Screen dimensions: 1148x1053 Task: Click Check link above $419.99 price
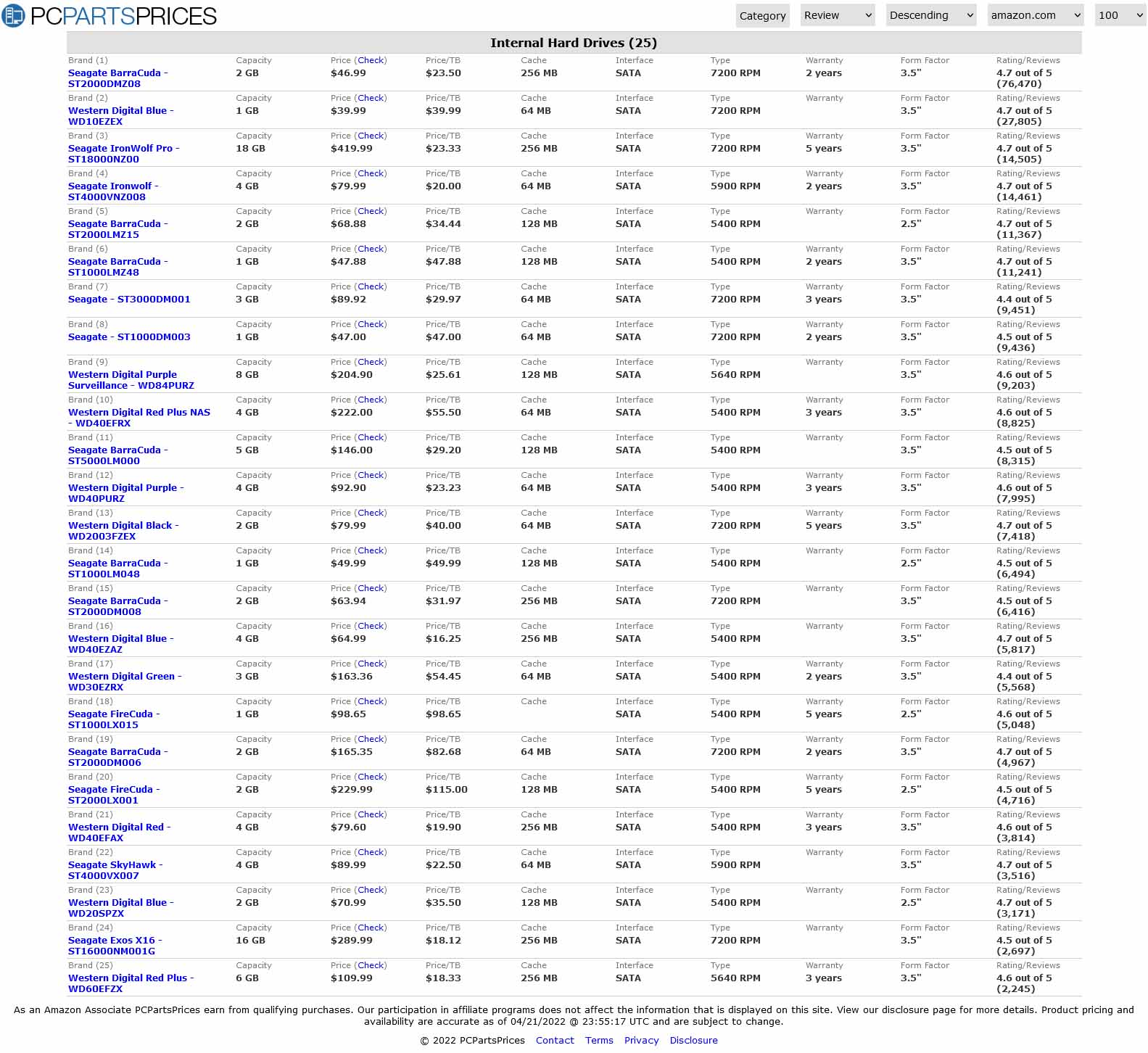(371, 136)
